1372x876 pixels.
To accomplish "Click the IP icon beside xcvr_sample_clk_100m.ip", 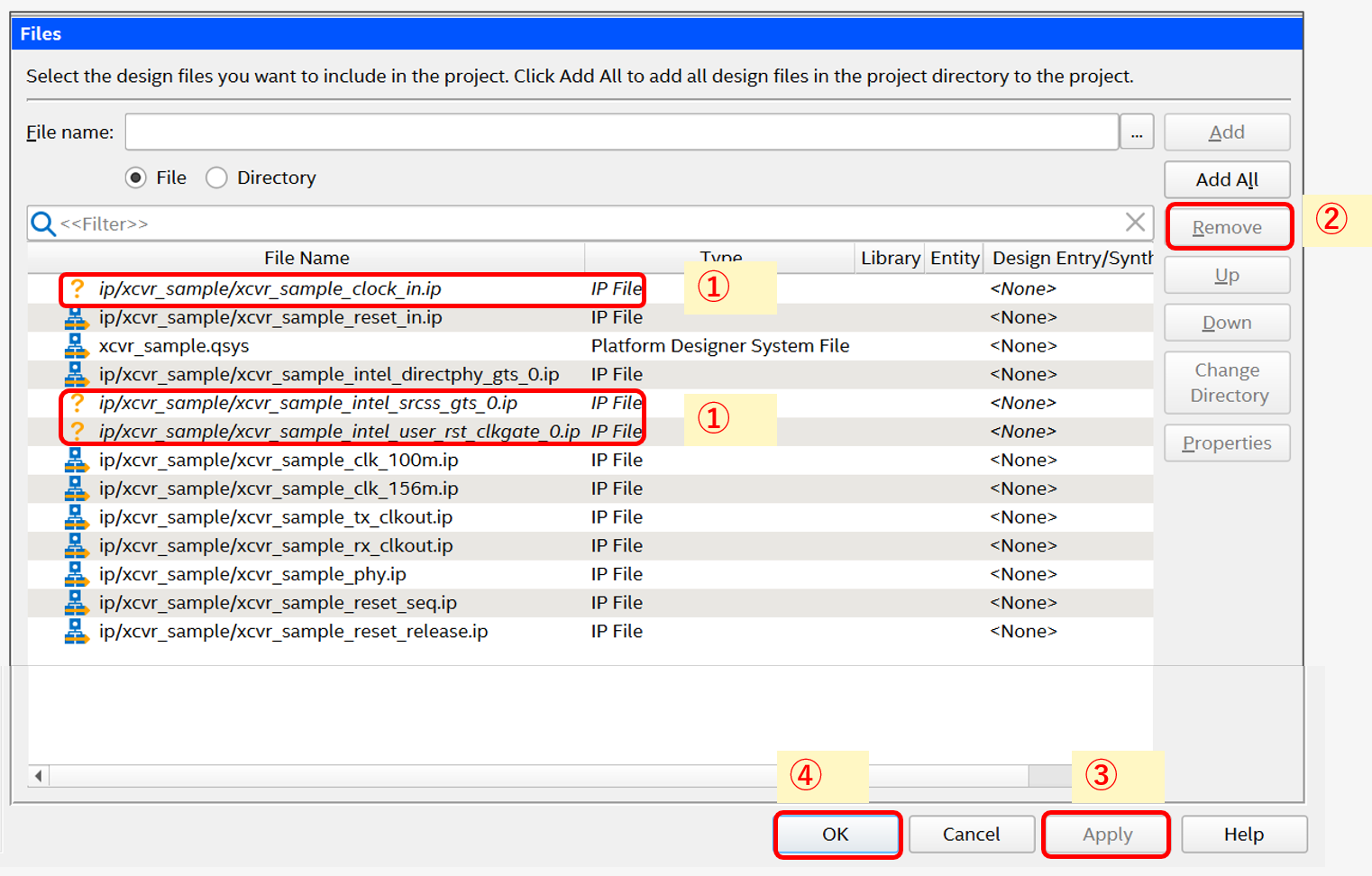I will click(x=77, y=461).
